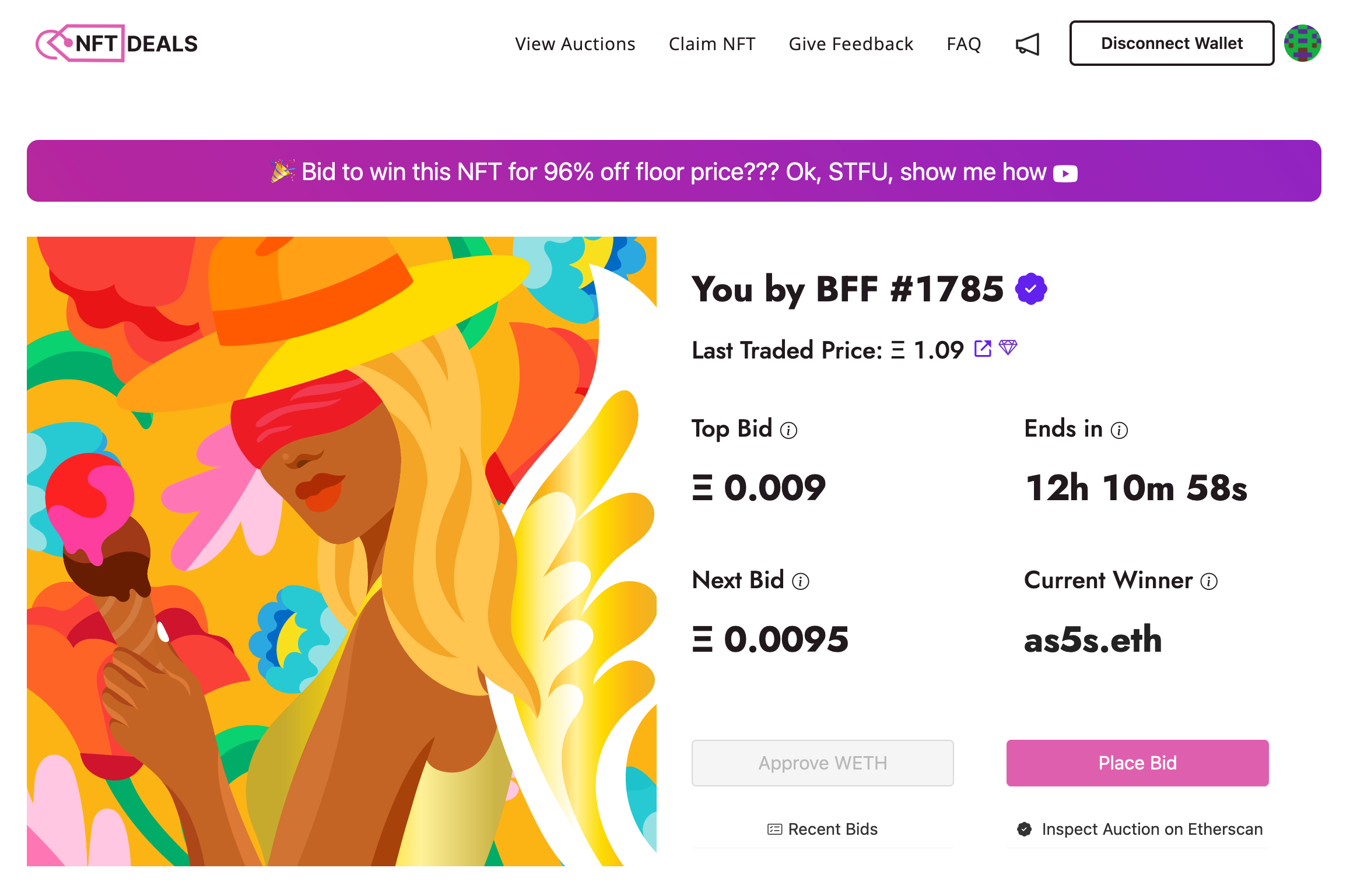Click the NFT artwork image
Image resolution: width=1350 pixels, height=896 pixels.
[342, 551]
